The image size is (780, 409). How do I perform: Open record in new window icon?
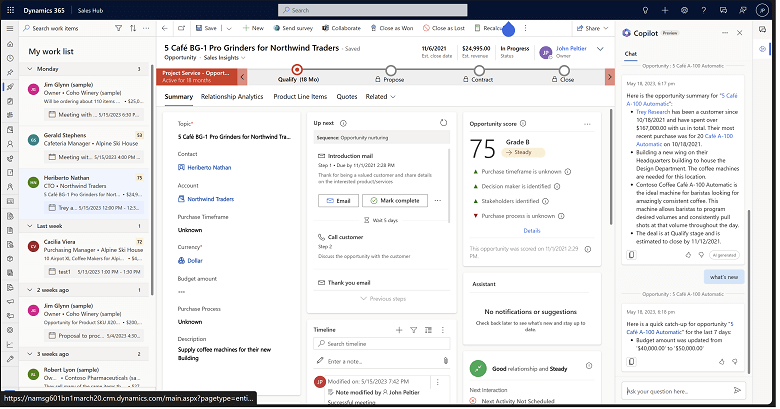[x=182, y=28]
